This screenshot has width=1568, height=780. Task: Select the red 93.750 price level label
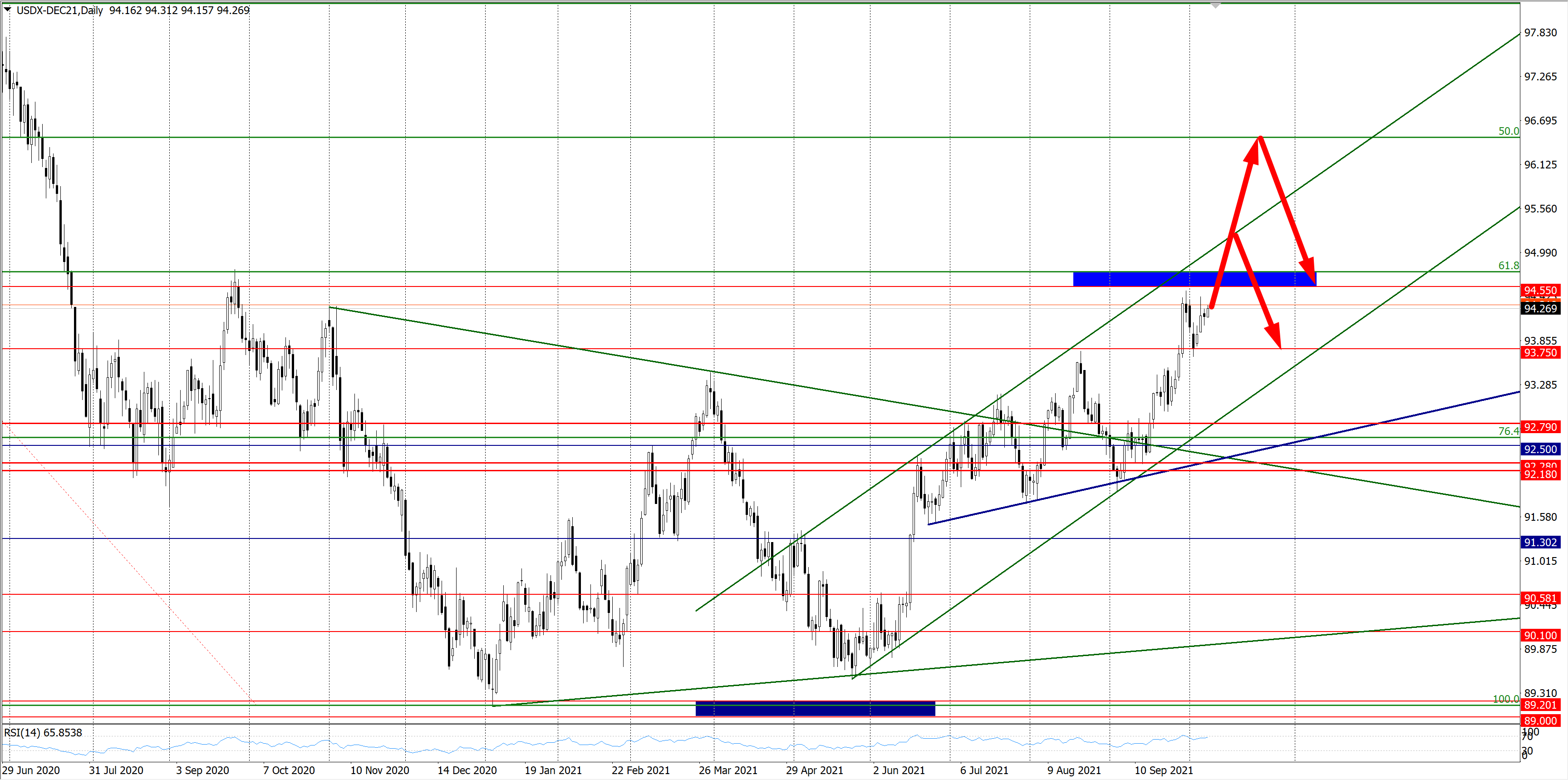pos(1540,353)
